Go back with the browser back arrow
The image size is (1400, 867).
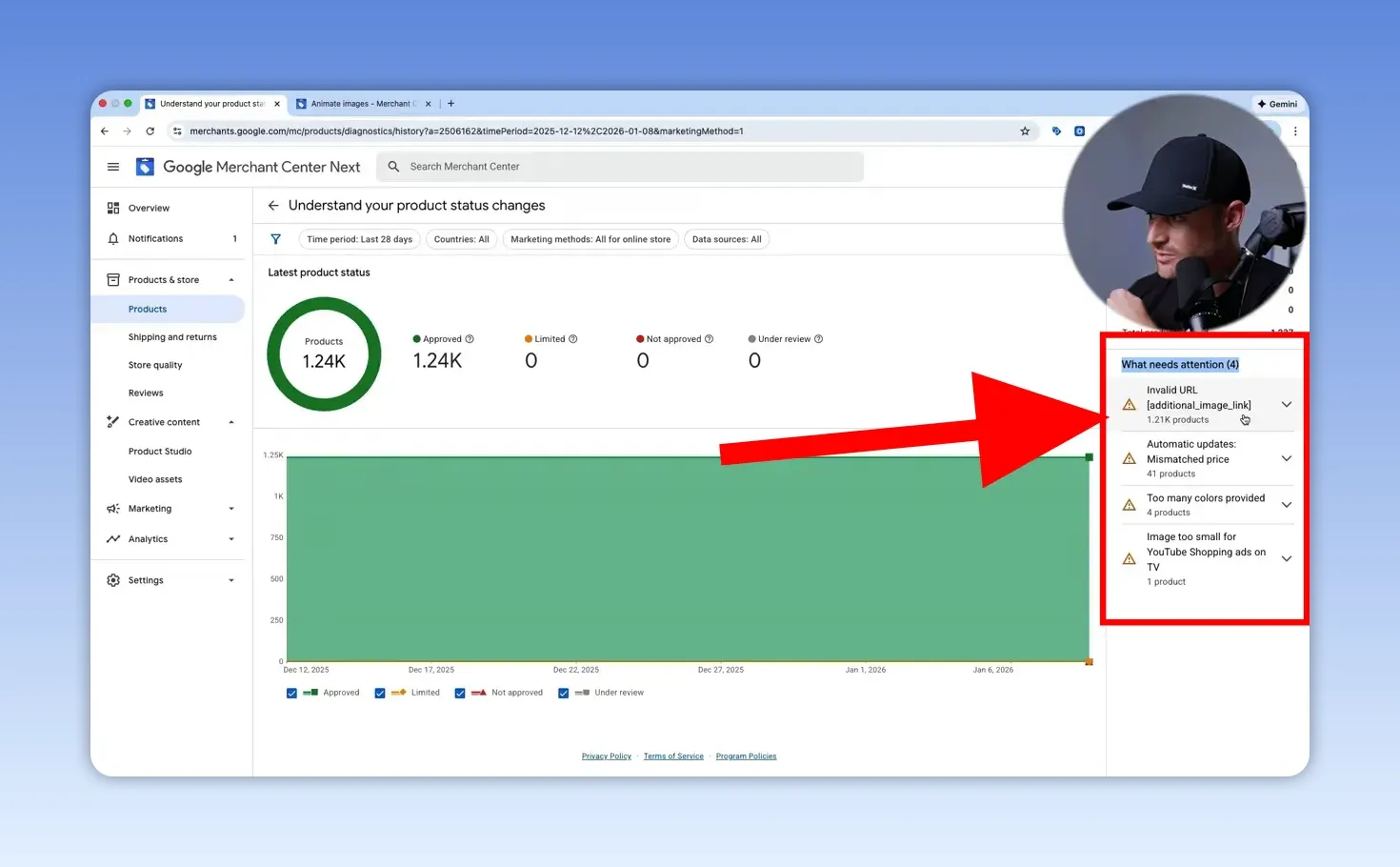(105, 131)
